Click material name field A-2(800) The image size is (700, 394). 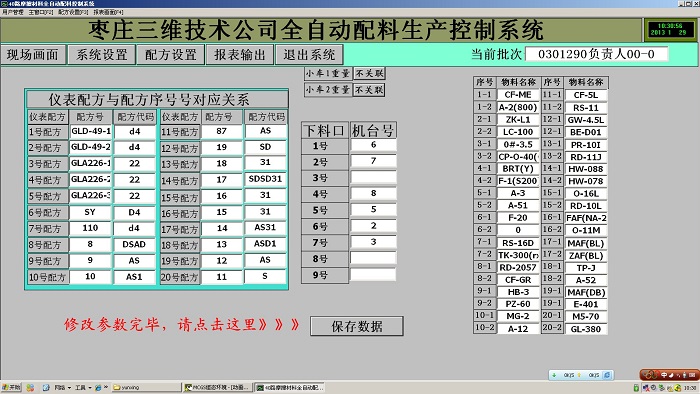tap(518, 107)
